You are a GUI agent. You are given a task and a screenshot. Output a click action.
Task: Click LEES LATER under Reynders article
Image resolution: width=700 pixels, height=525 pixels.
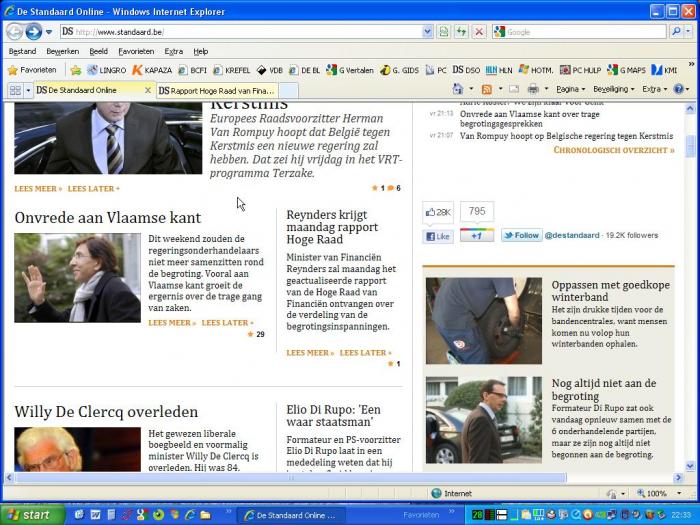pyautogui.click(x=365, y=353)
